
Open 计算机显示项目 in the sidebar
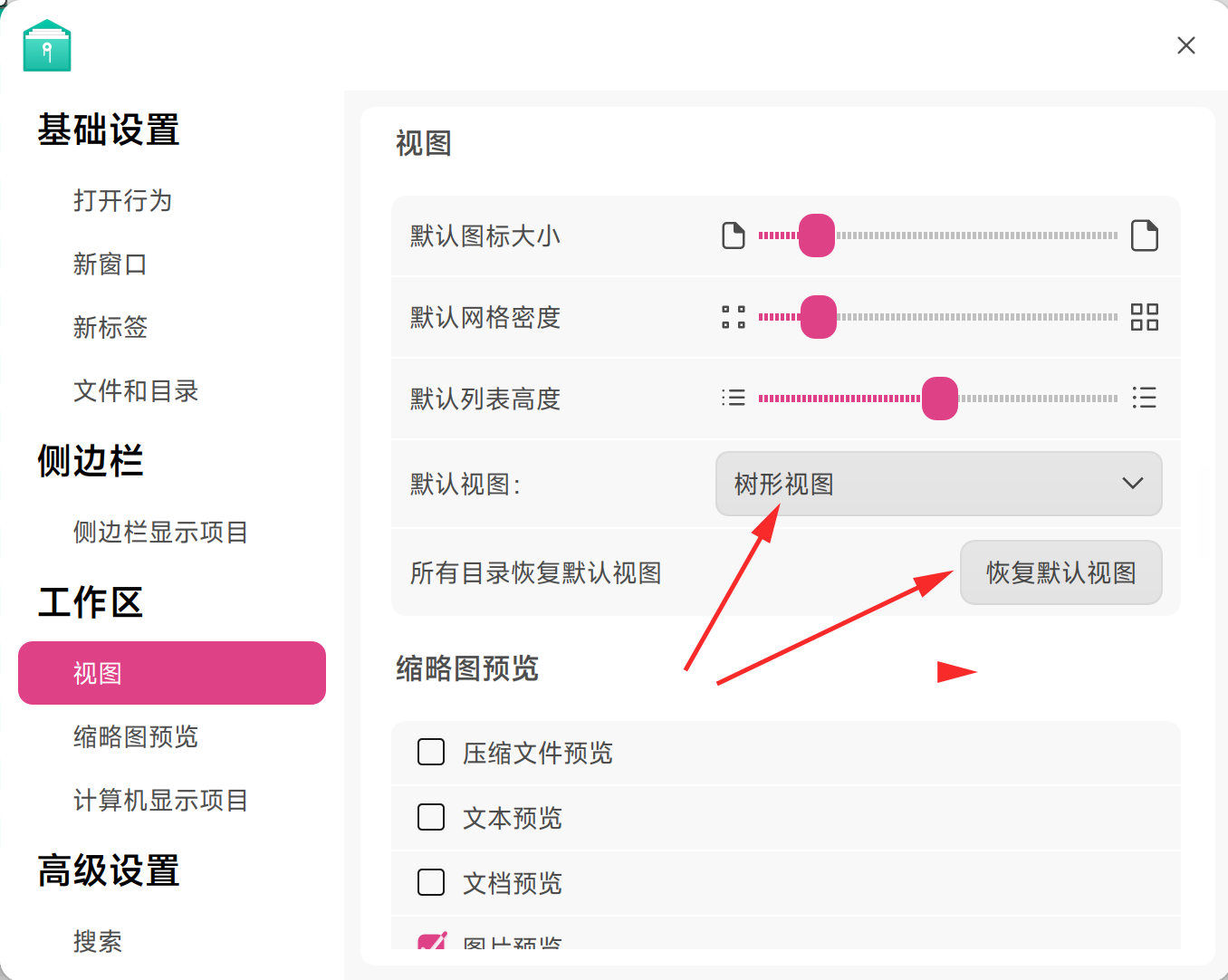(x=161, y=800)
